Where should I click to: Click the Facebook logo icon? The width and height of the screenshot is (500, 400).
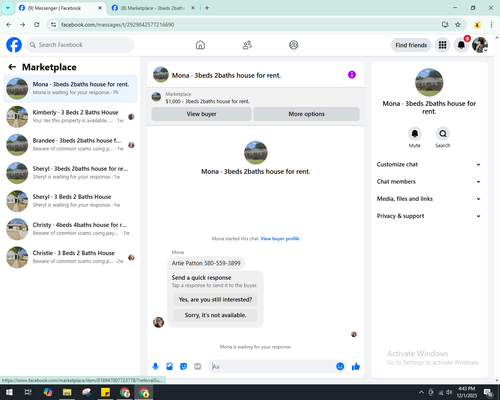tap(14, 45)
